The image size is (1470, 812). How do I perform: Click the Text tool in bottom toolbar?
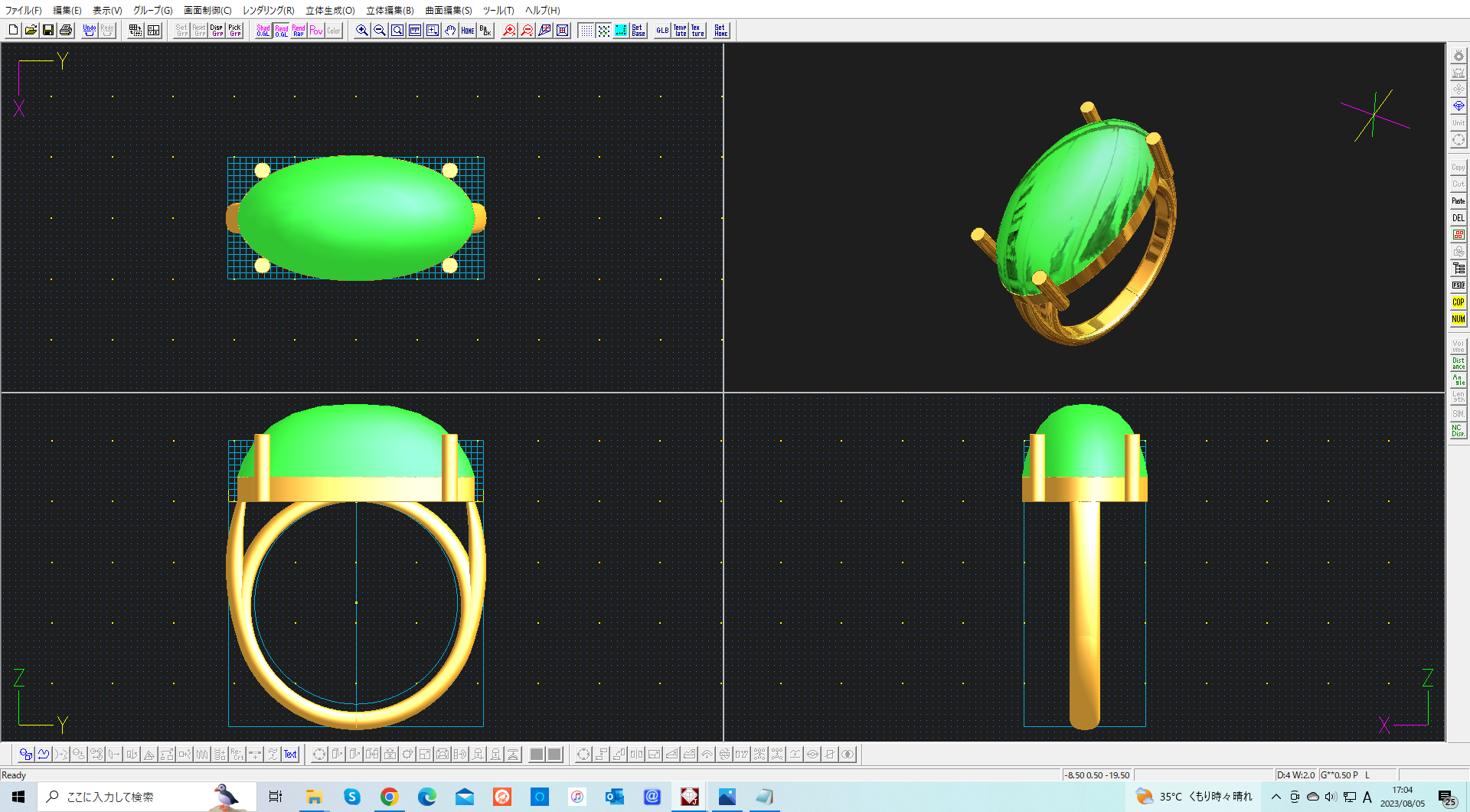point(290,755)
